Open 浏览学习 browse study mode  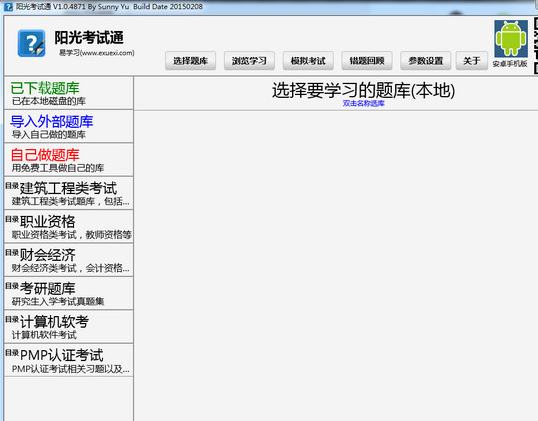(x=249, y=61)
